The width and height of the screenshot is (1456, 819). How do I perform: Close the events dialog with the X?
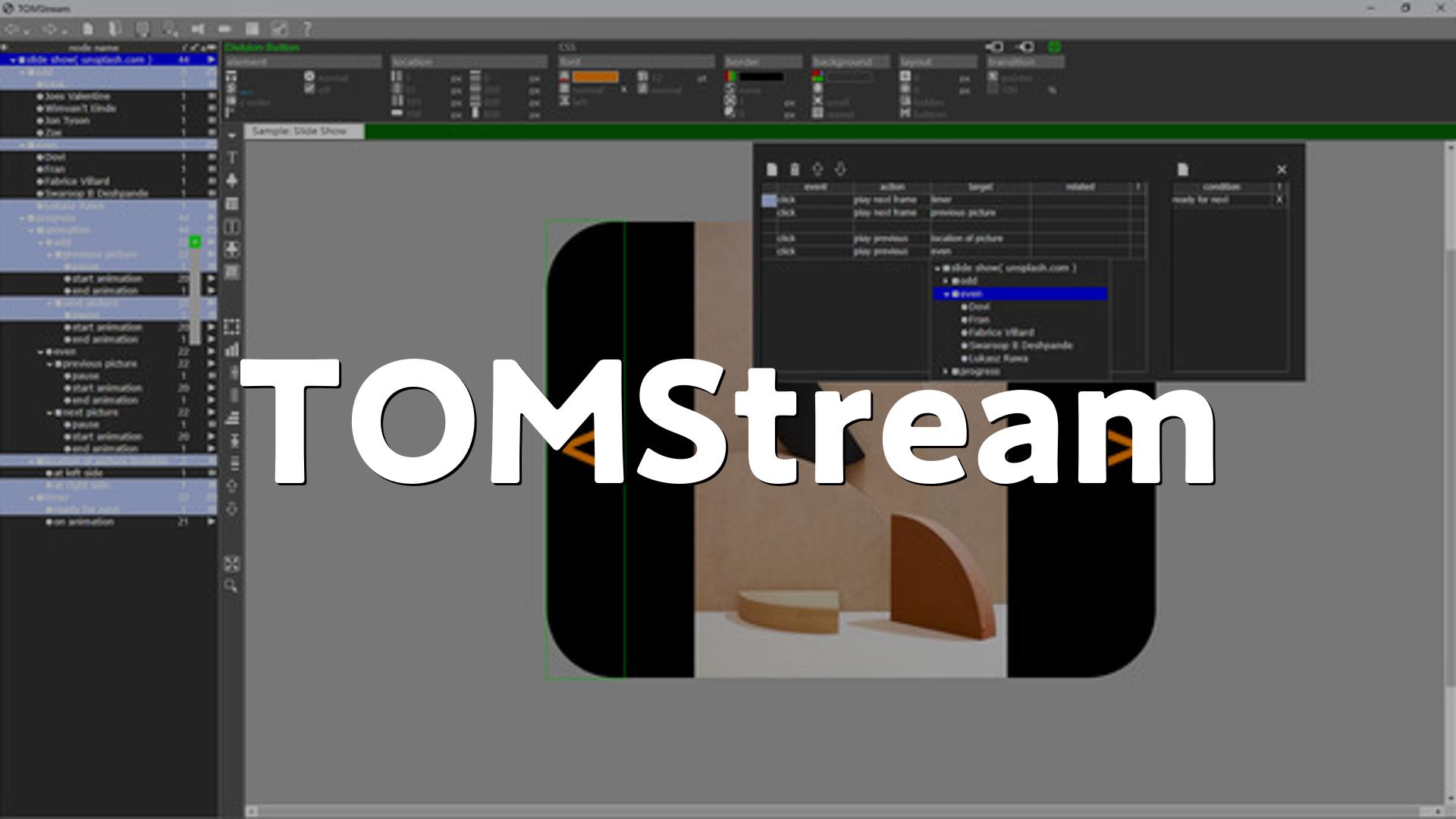1282,169
